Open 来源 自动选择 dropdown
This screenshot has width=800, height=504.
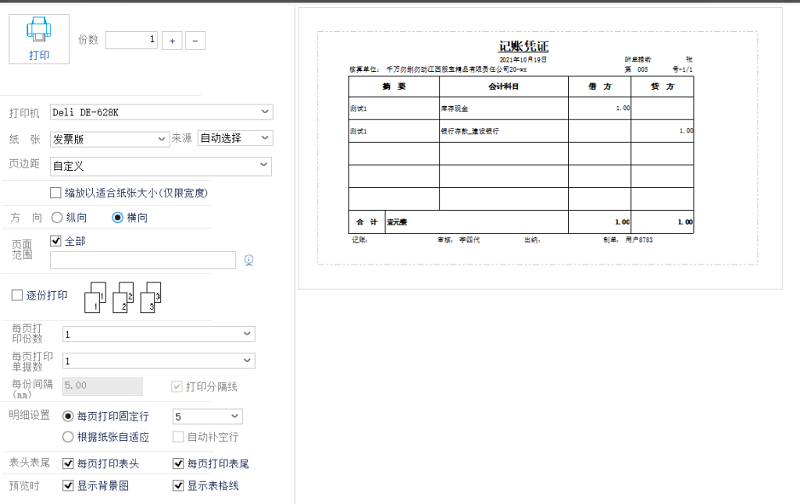(234, 138)
